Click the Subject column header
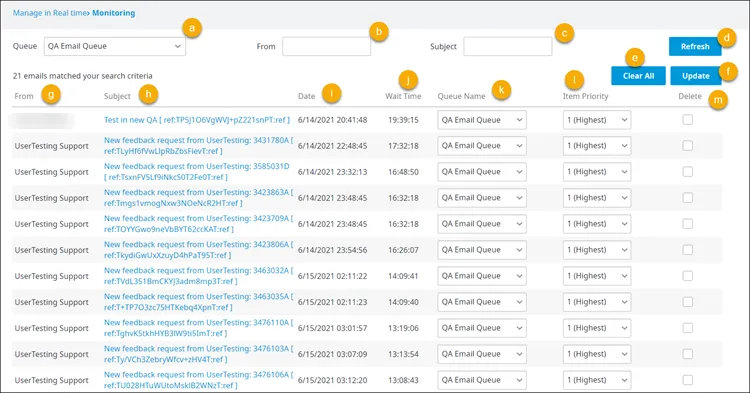Screen dimensions: 750x393 pos(117,96)
